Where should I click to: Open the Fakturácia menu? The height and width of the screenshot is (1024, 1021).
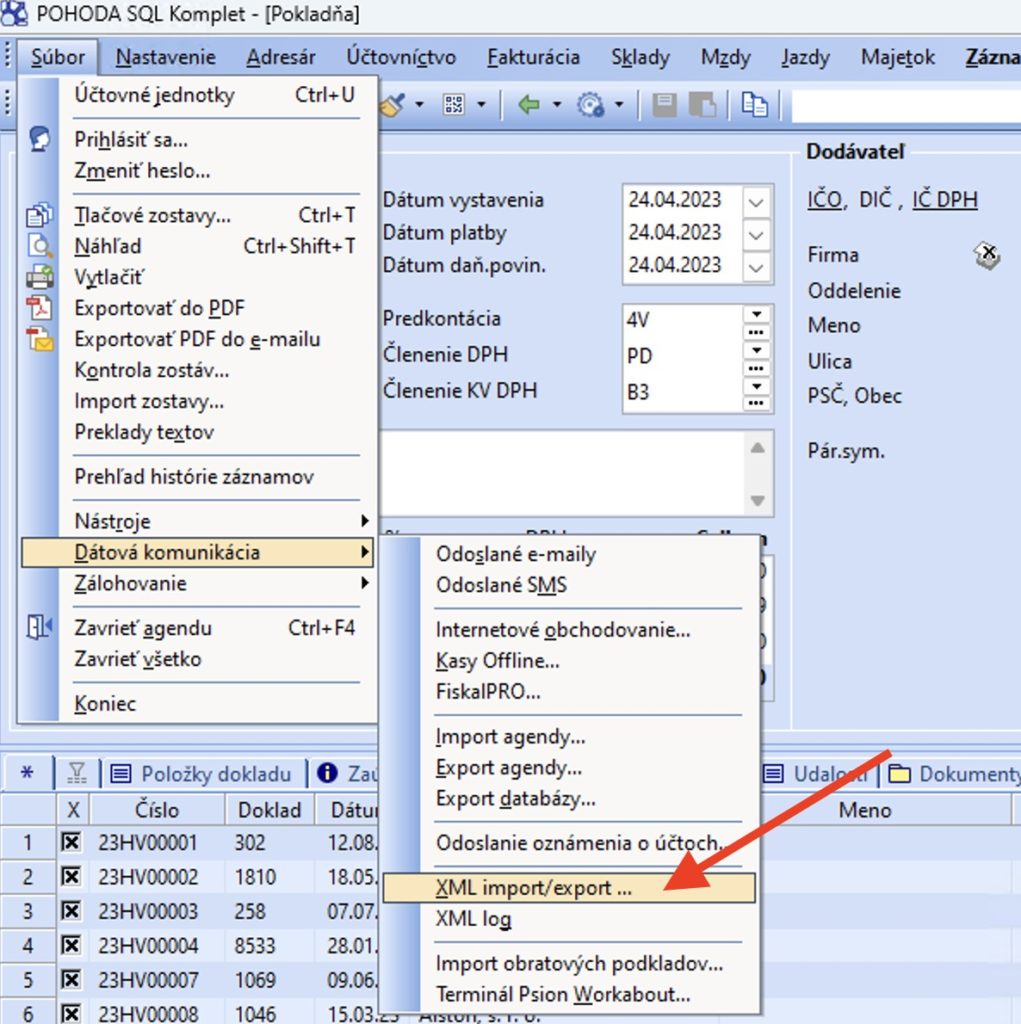tap(533, 57)
